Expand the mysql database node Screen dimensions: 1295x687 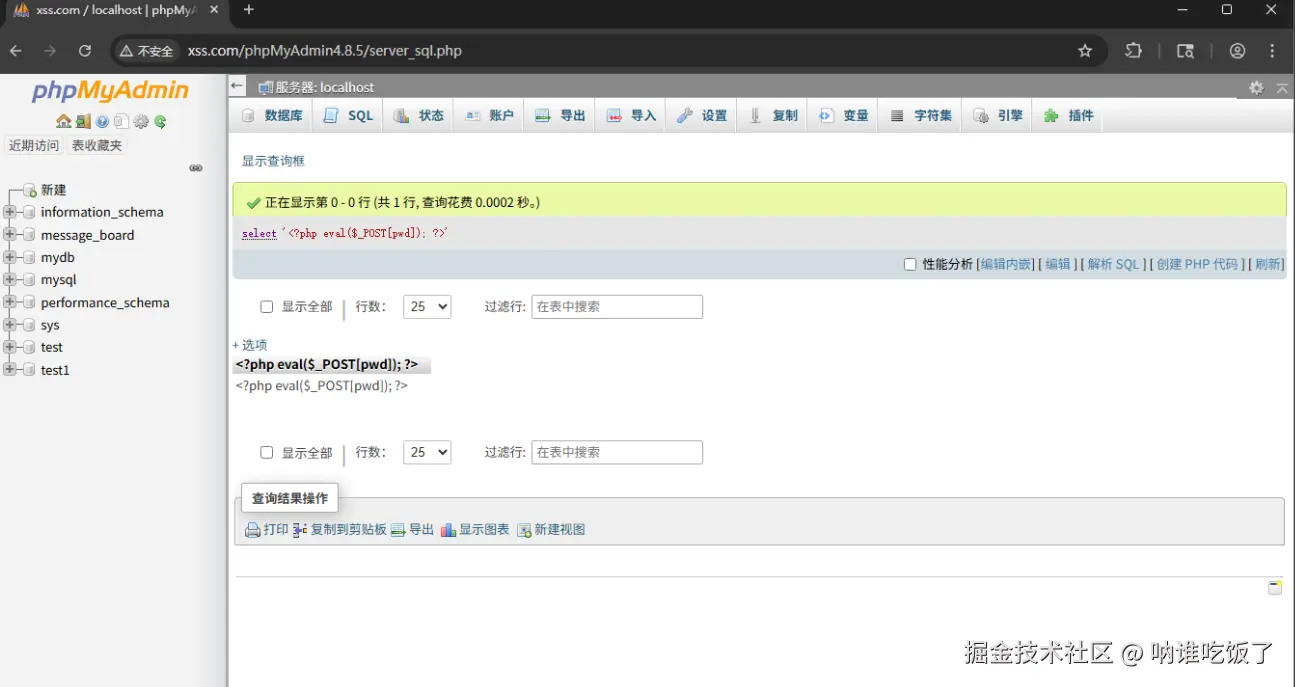pos(10,280)
